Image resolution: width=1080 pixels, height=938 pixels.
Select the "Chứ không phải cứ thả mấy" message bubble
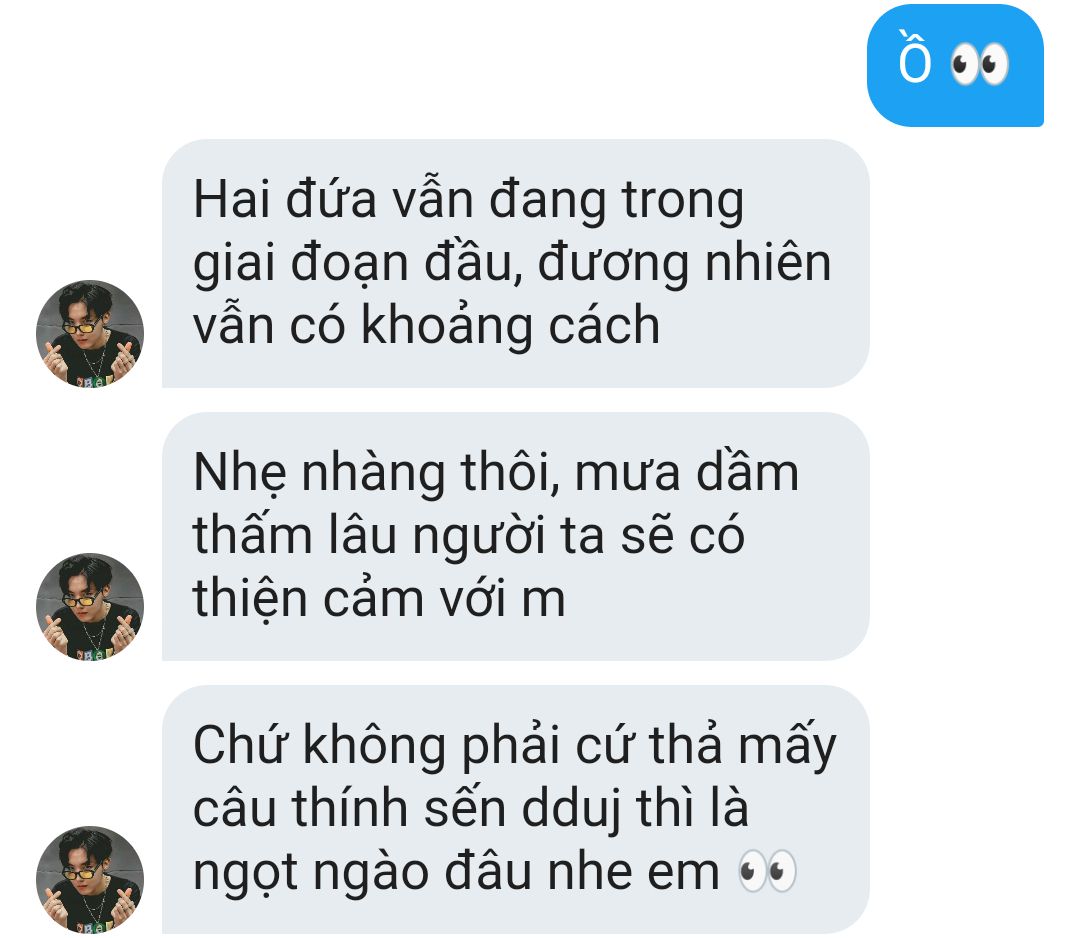(x=515, y=809)
